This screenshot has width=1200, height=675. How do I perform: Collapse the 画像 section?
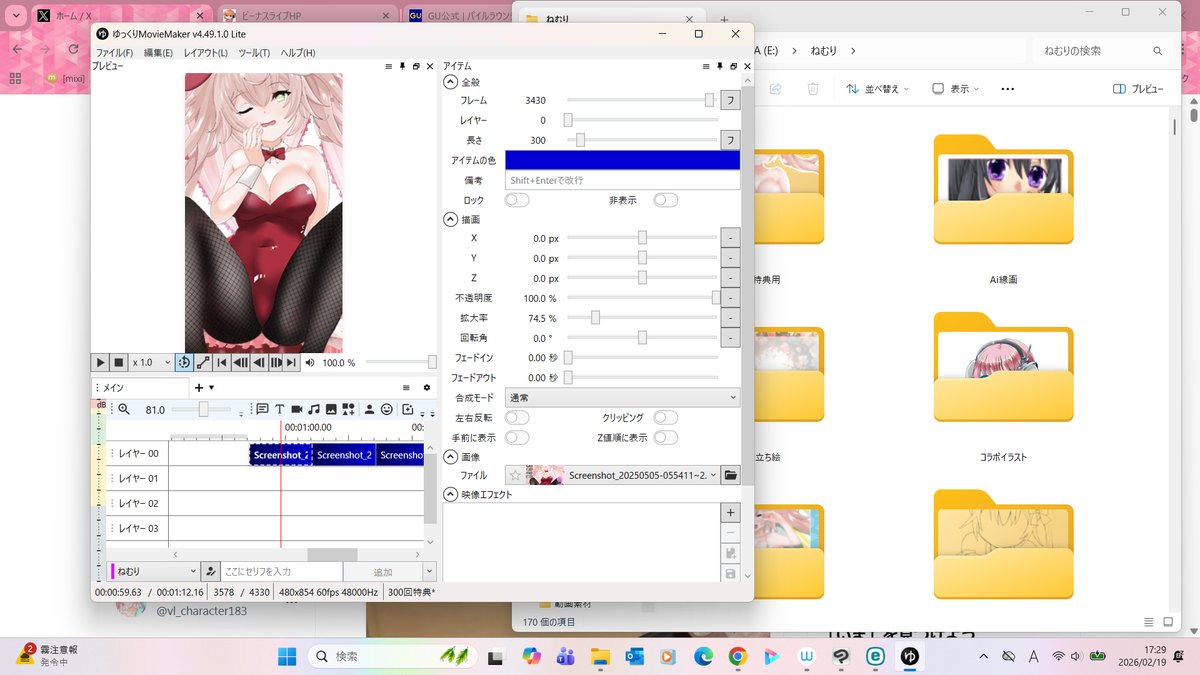tap(451, 456)
